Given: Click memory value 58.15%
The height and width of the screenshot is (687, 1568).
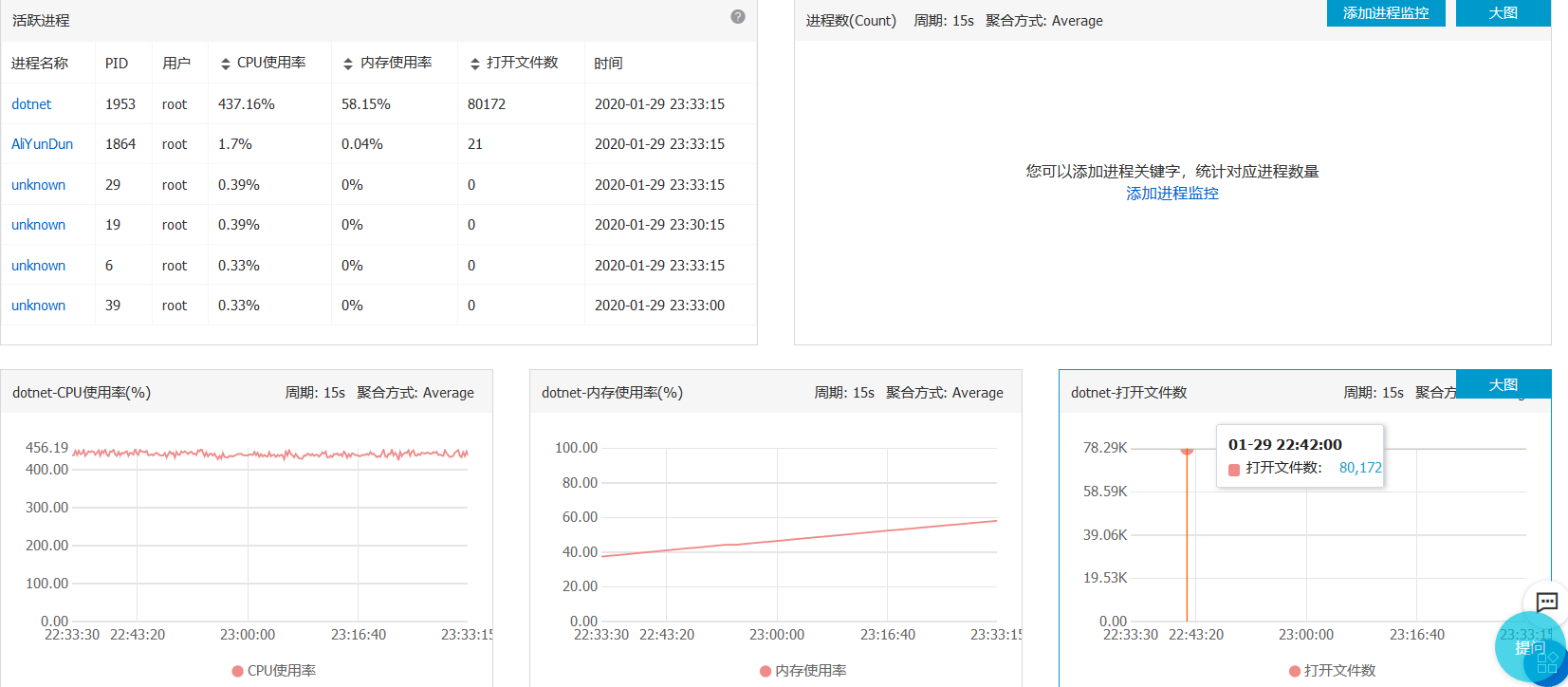Looking at the screenshot, I should pyautogui.click(x=366, y=104).
